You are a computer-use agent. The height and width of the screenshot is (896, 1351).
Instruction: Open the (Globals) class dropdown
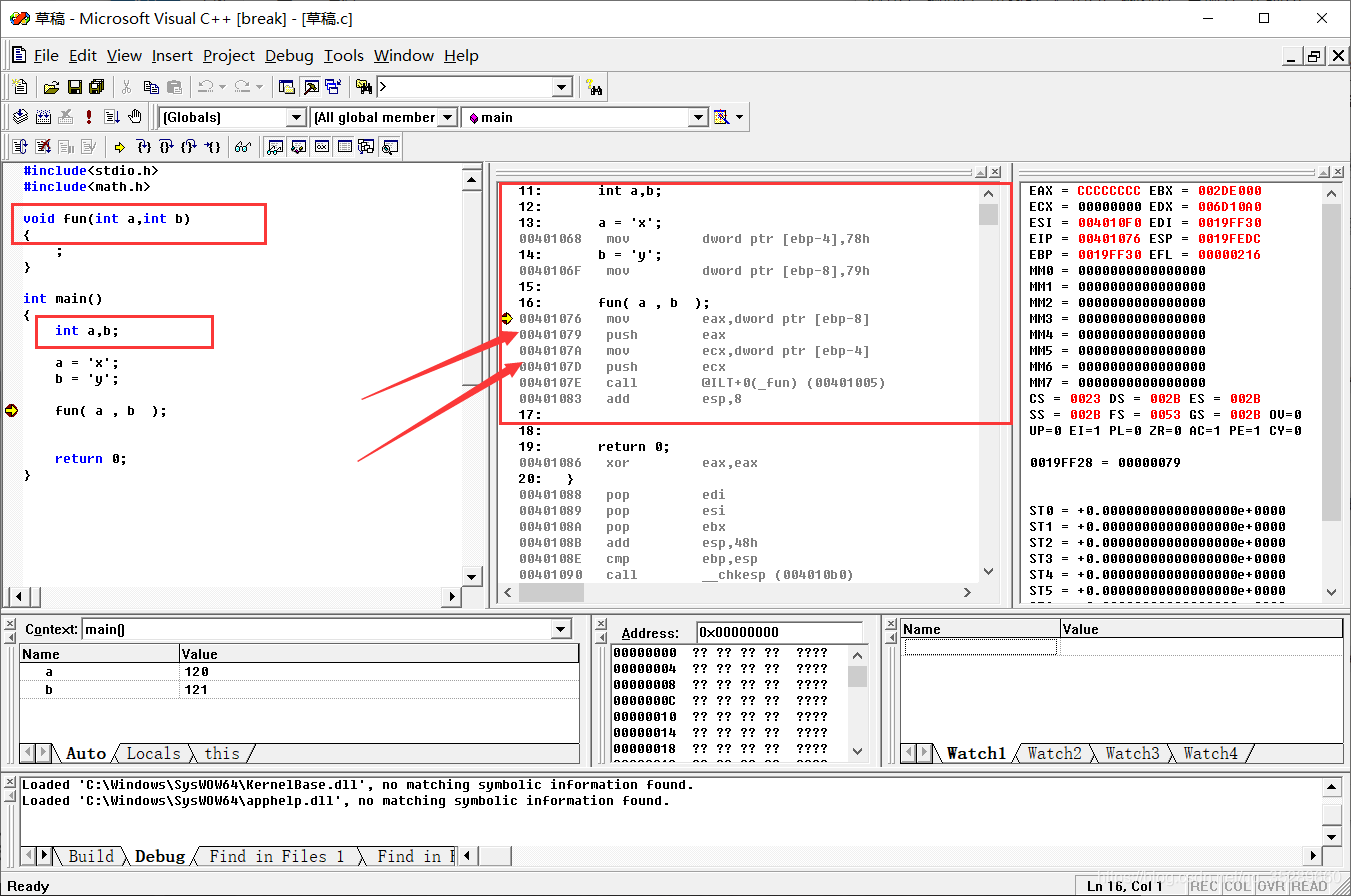[x=296, y=117]
